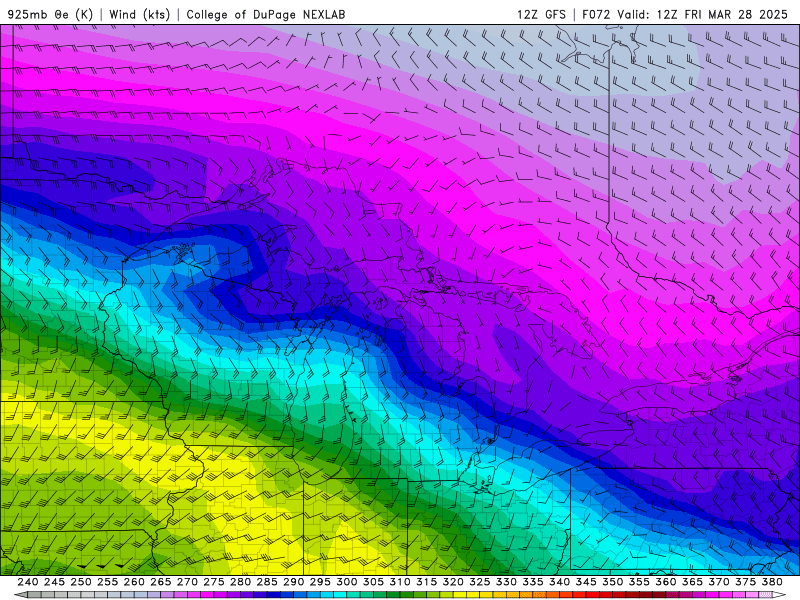Click the 270 value on the color scale
This screenshot has height=600, width=800.
point(187,582)
